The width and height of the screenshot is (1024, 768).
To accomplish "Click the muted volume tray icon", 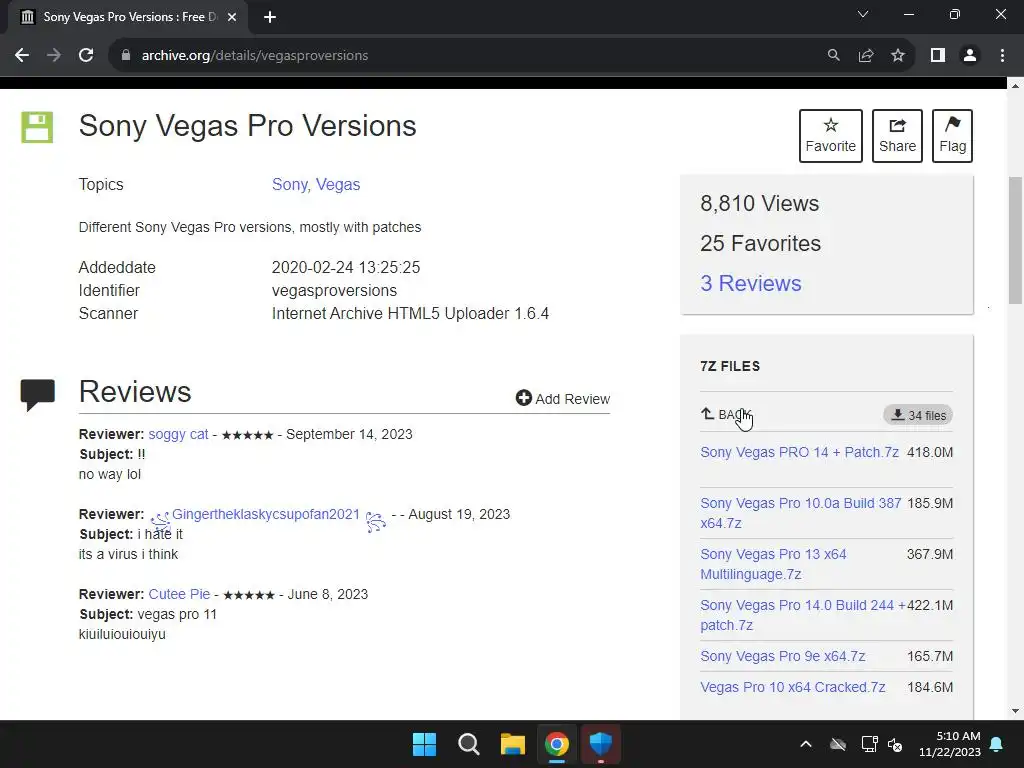I will (x=895, y=744).
